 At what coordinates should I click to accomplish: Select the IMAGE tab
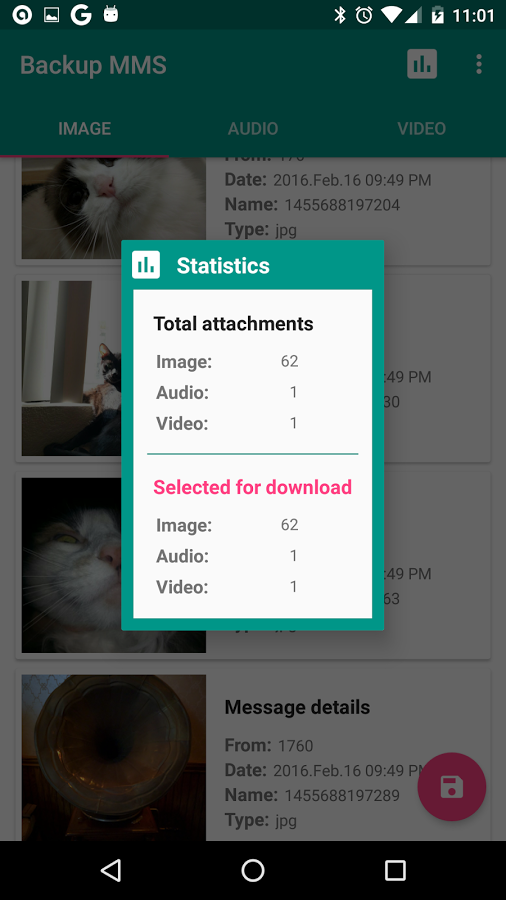84,128
